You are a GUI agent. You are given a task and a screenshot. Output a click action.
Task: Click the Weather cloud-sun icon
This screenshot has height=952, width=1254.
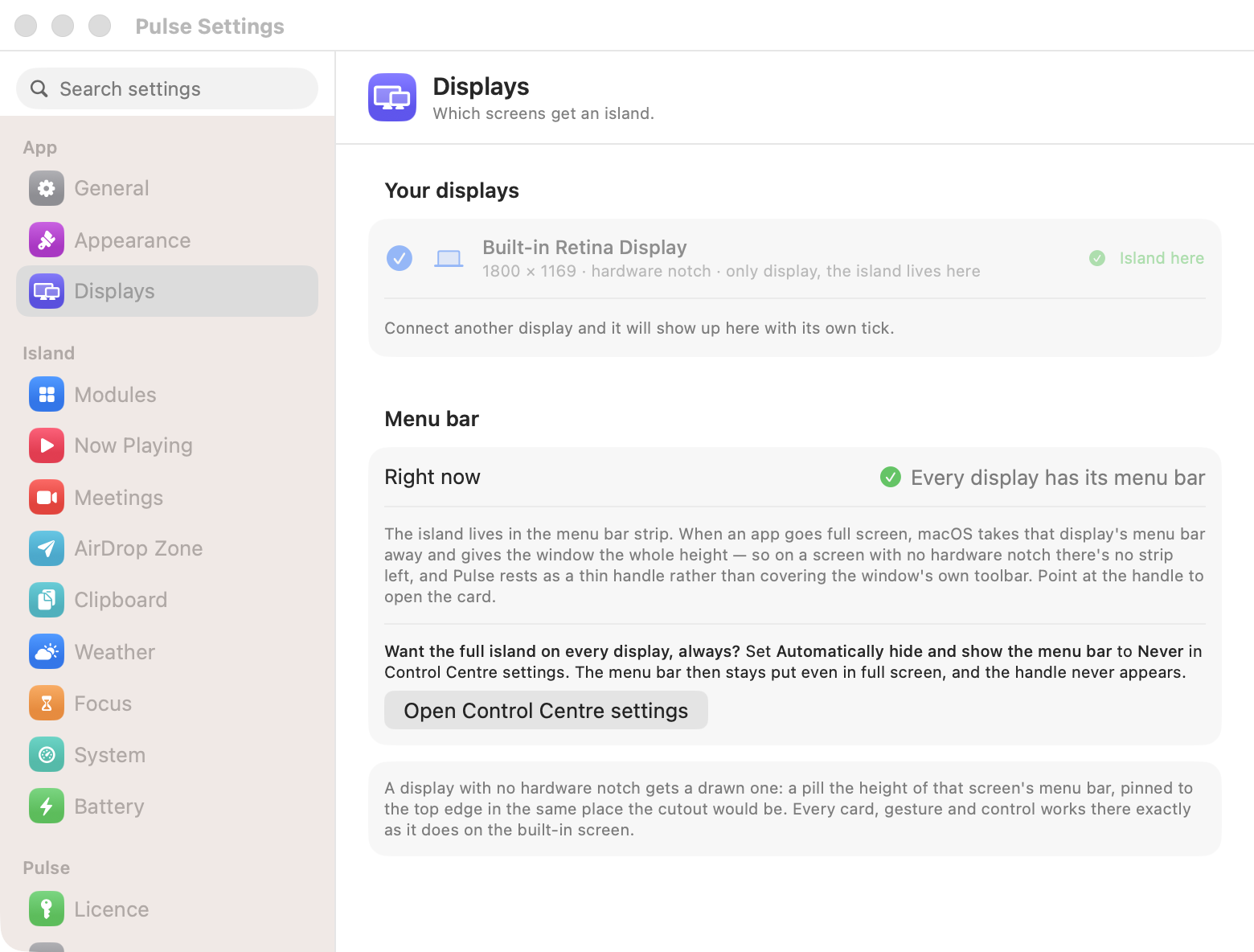(47, 651)
